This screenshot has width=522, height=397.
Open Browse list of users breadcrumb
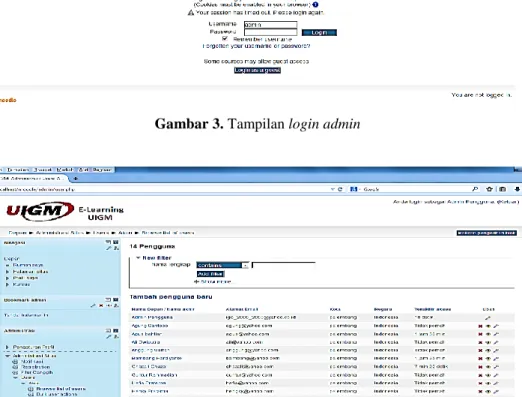(x=167, y=233)
